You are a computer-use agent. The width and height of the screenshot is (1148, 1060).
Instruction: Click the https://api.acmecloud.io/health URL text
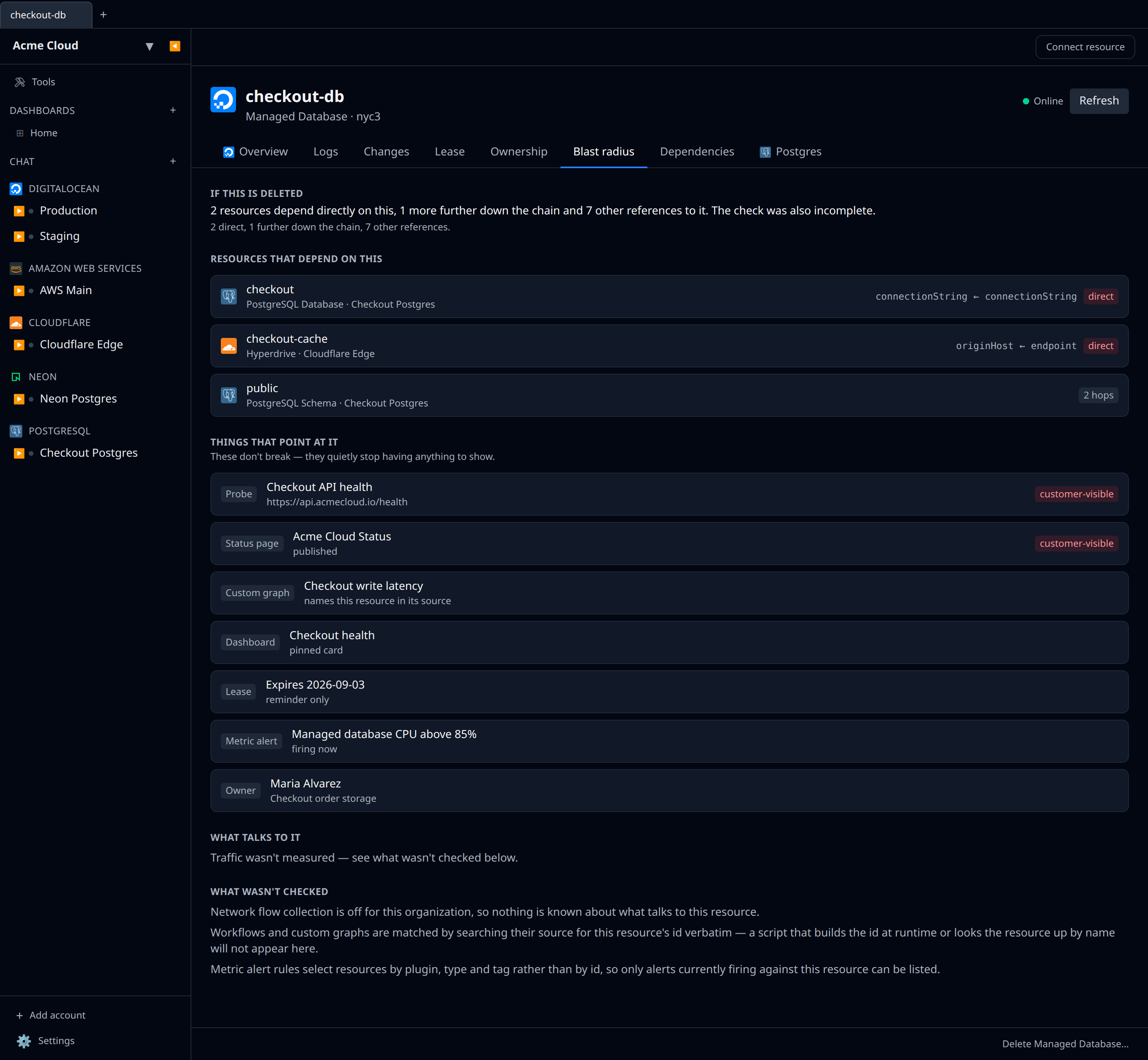337,502
